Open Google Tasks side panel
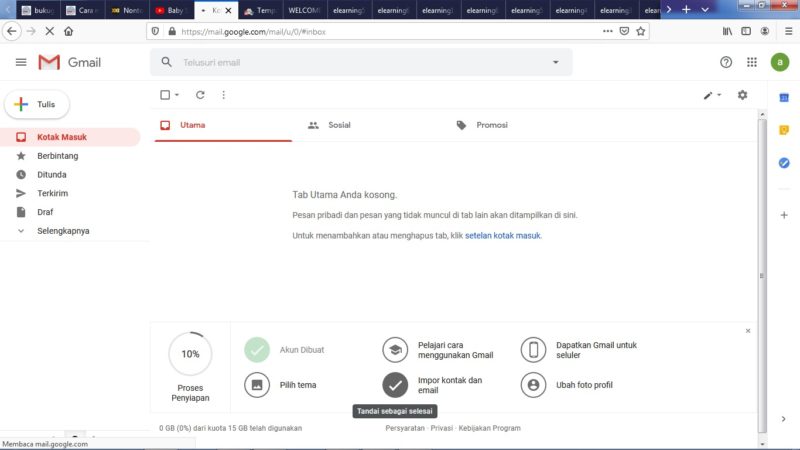The height and width of the screenshot is (450, 800). tap(784, 163)
